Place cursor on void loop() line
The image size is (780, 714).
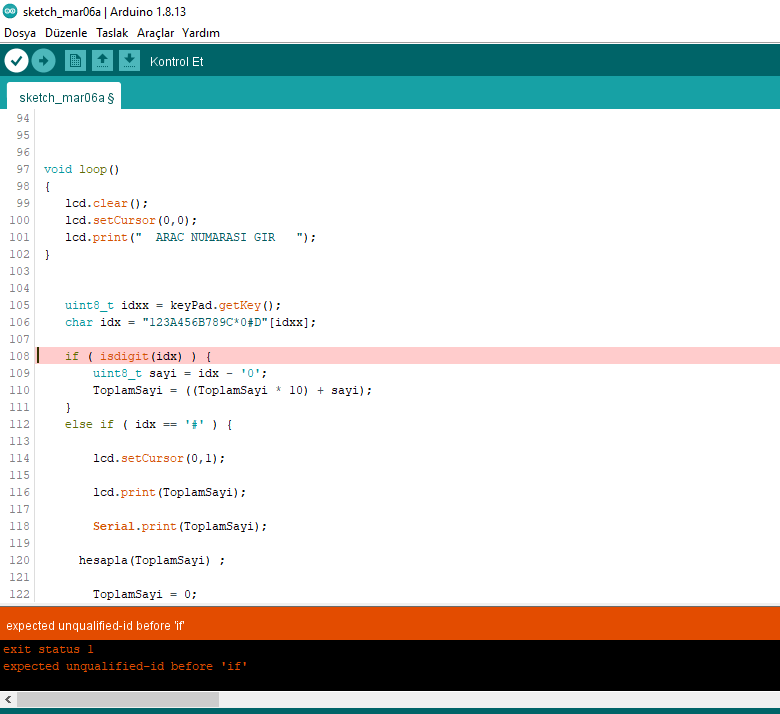click(82, 170)
